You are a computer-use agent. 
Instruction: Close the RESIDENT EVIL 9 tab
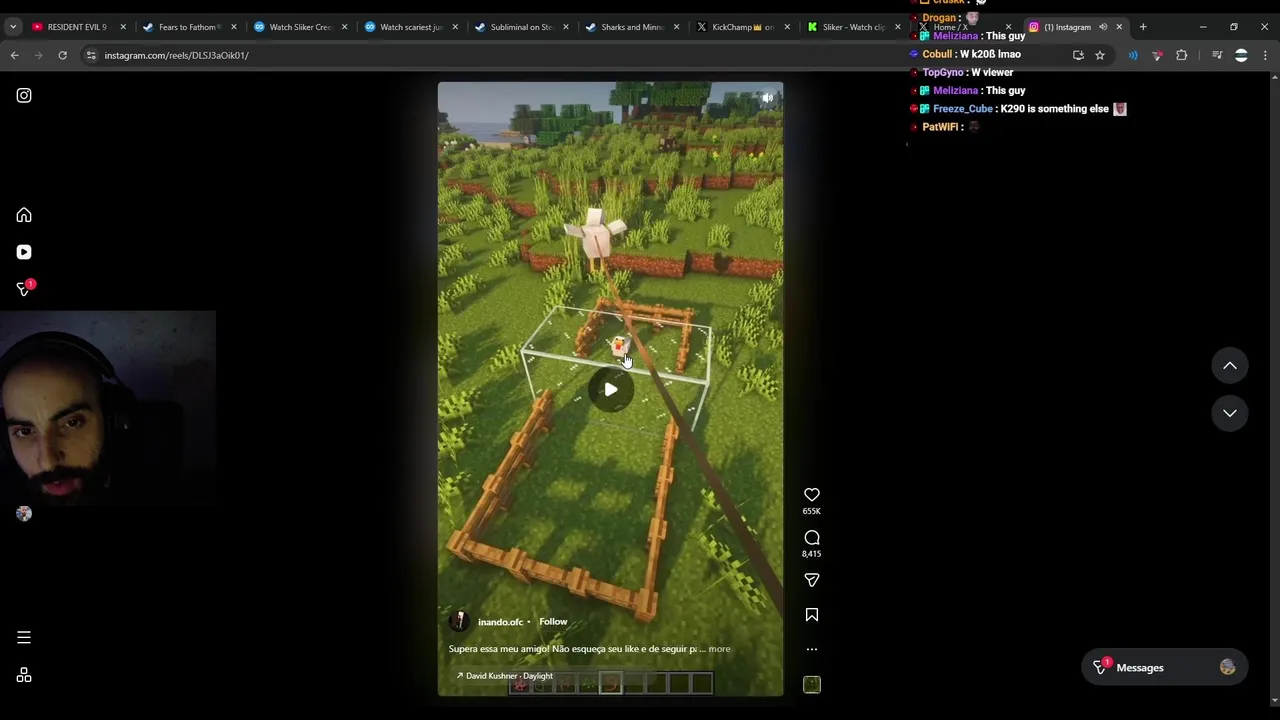(x=123, y=27)
